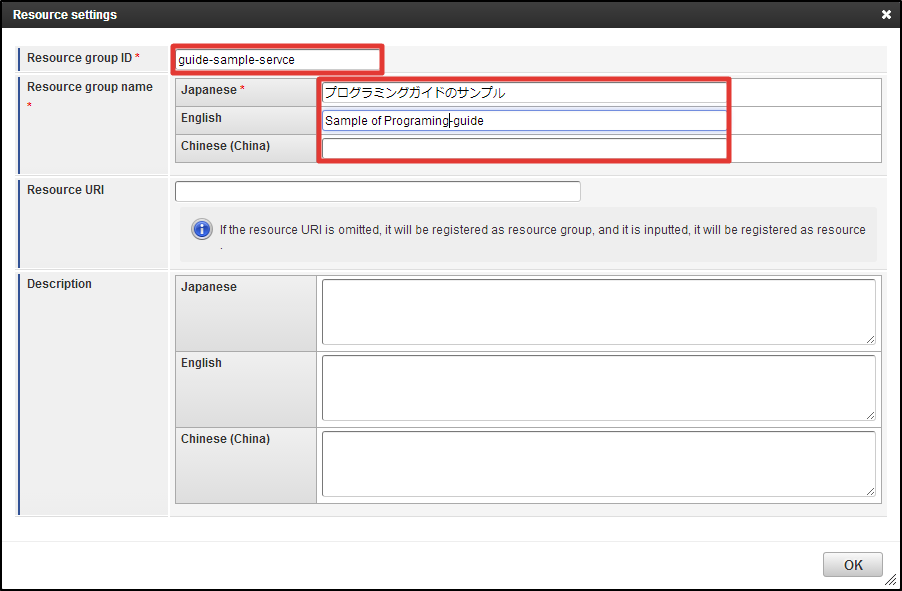Click the Chinese (China) description text area
902x591 pixels.
[599, 464]
